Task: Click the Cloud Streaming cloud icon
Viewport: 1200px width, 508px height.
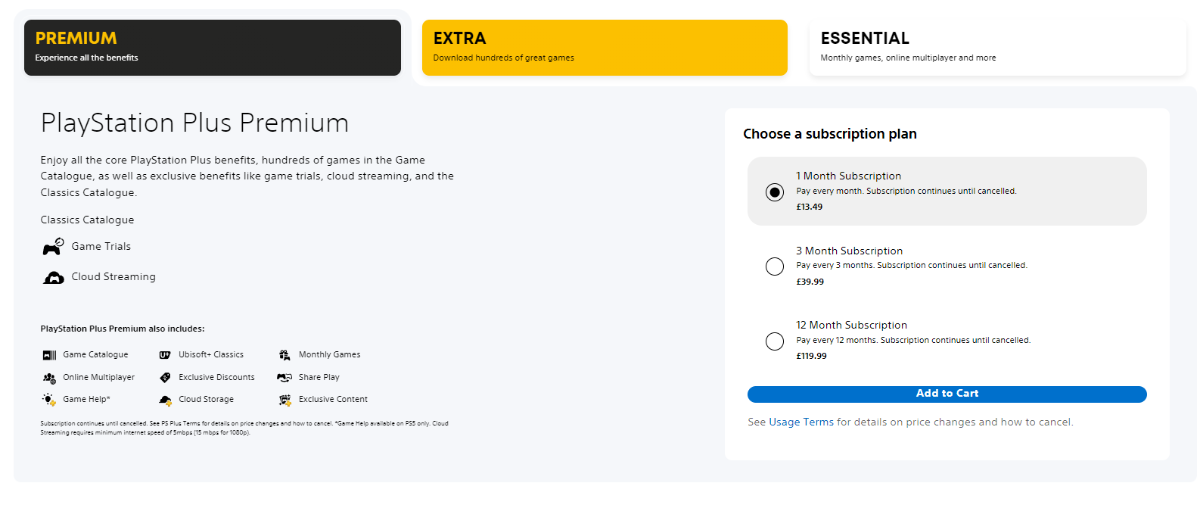Action: (x=53, y=278)
